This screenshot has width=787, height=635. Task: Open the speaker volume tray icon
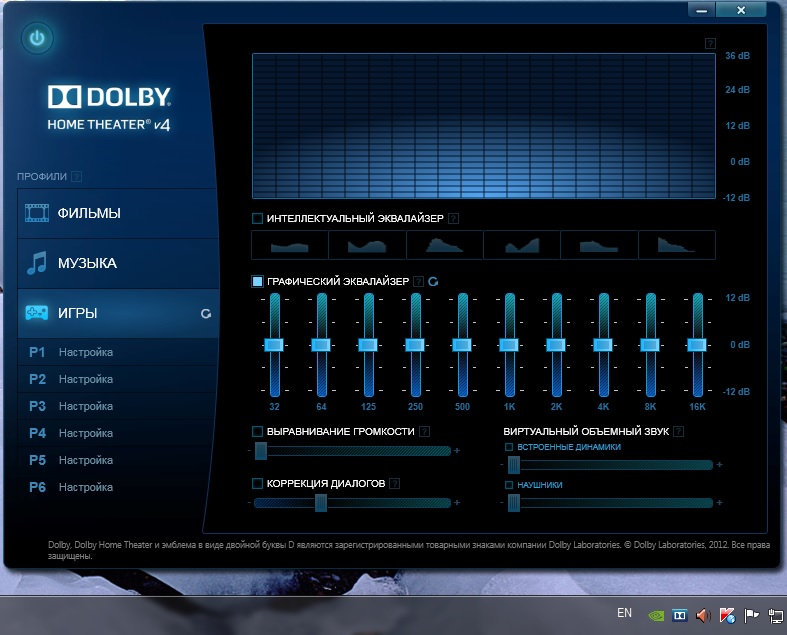tap(704, 615)
